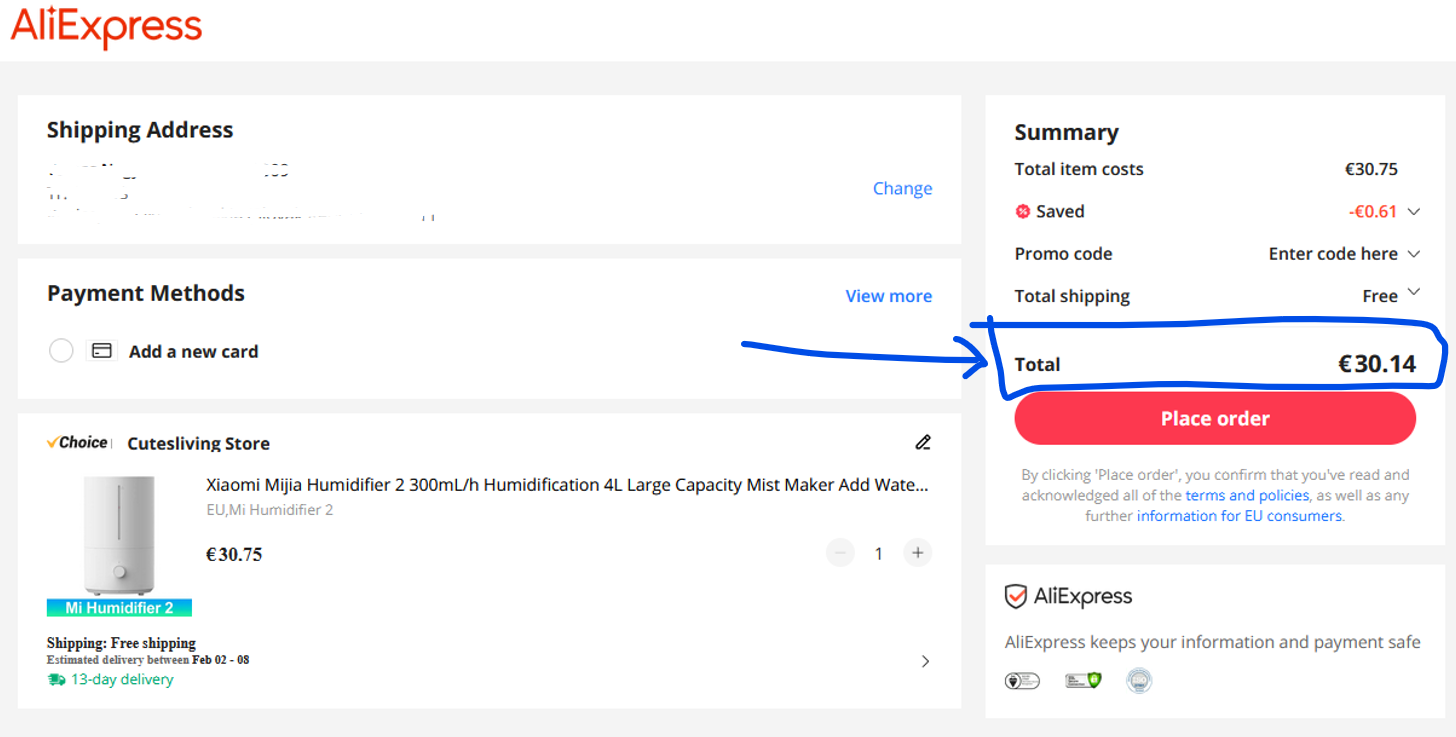Click the green delivery truck icon
The image size is (1456, 737).
coord(56,680)
